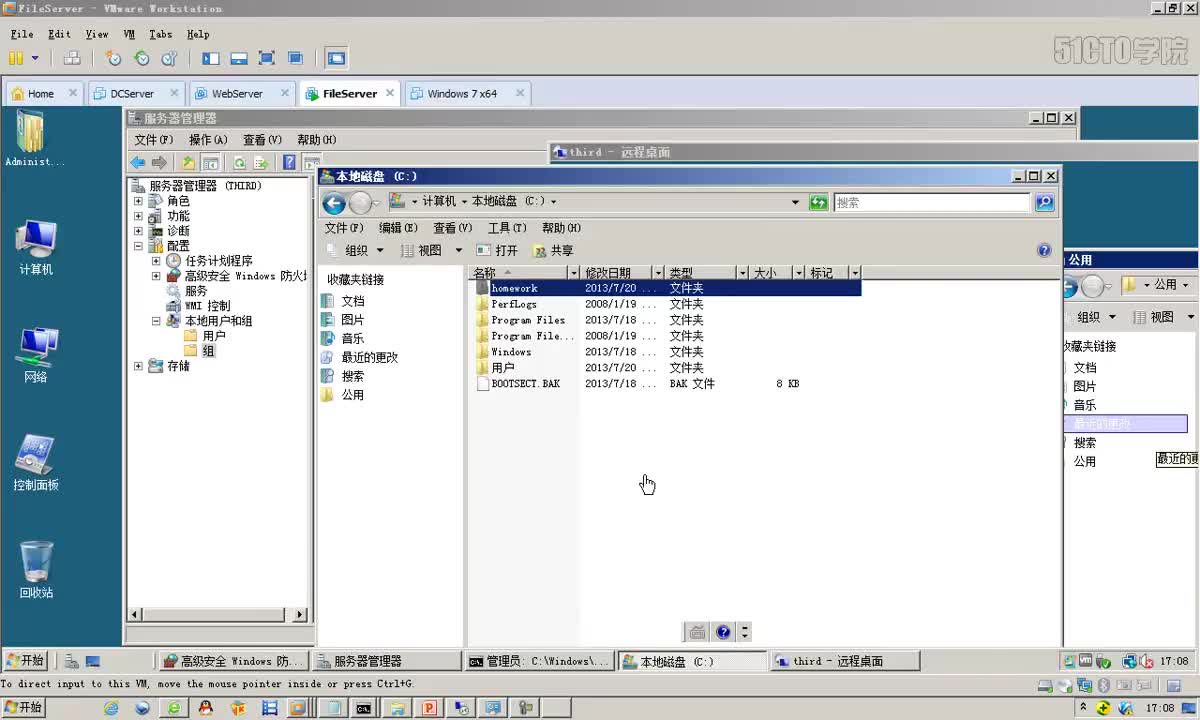The width and height of the screenshot is (1200, 720).
Task: Click the VMware take snapshot icon
Action: [x=114, y=59]
